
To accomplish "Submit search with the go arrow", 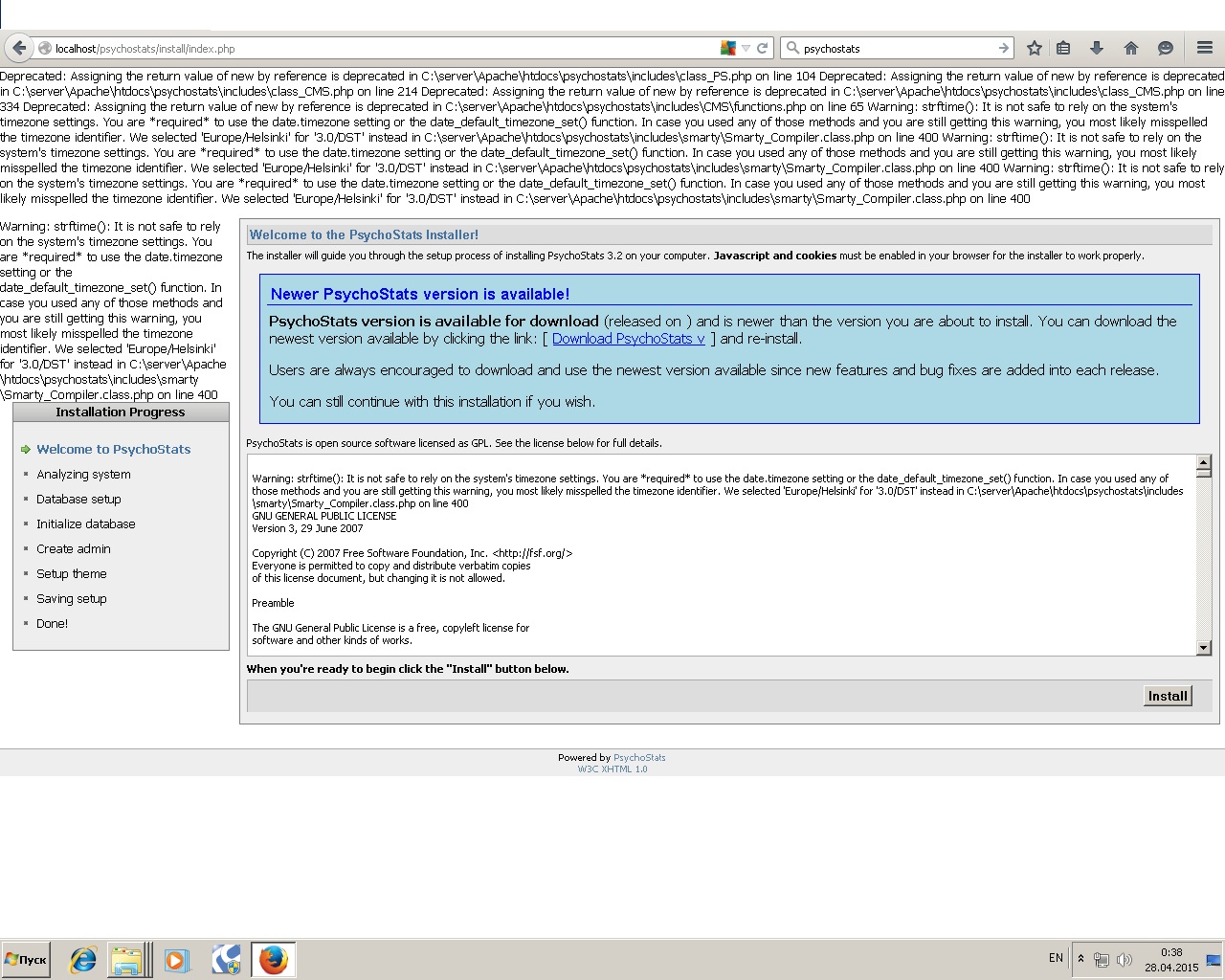I will coord(1003,48).
